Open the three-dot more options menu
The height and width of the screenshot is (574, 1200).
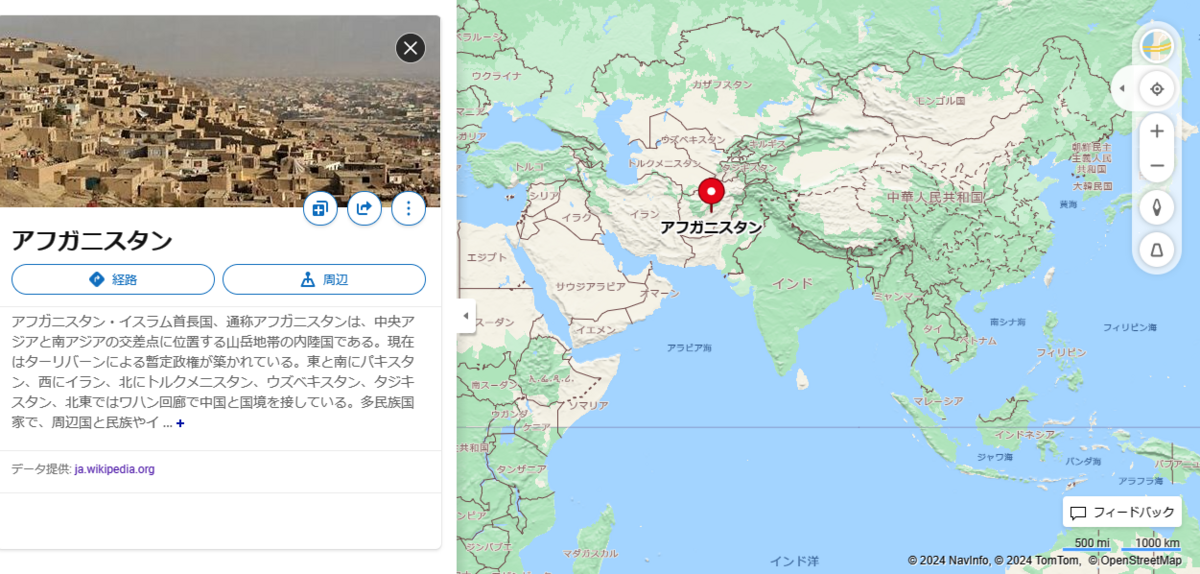tap(408, 208)
